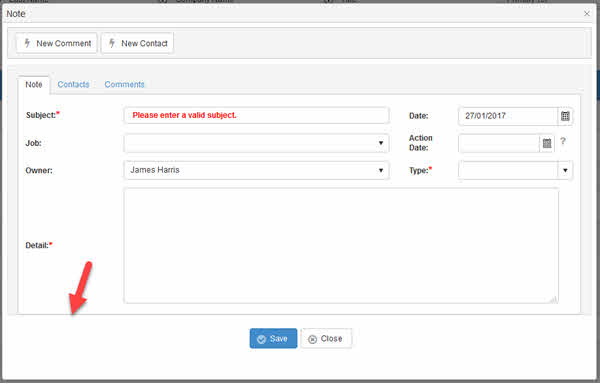Click the Date field showing 27/01/2017

pos(508,116)
